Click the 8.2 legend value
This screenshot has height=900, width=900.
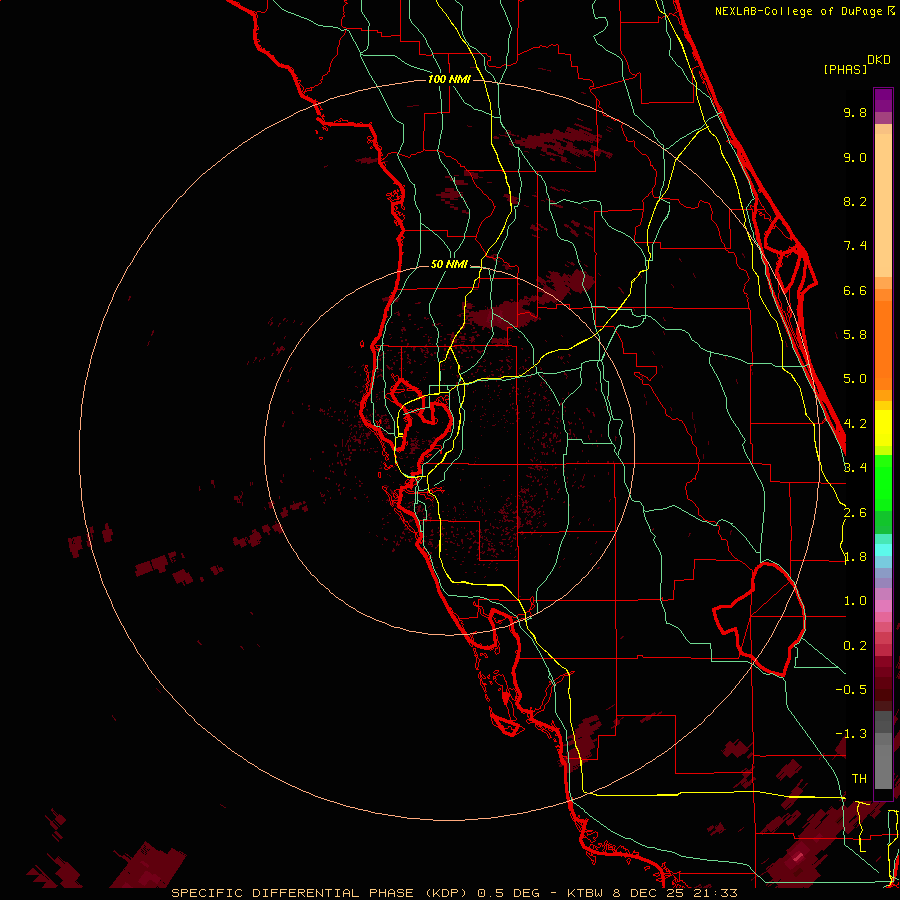point(855,201)
